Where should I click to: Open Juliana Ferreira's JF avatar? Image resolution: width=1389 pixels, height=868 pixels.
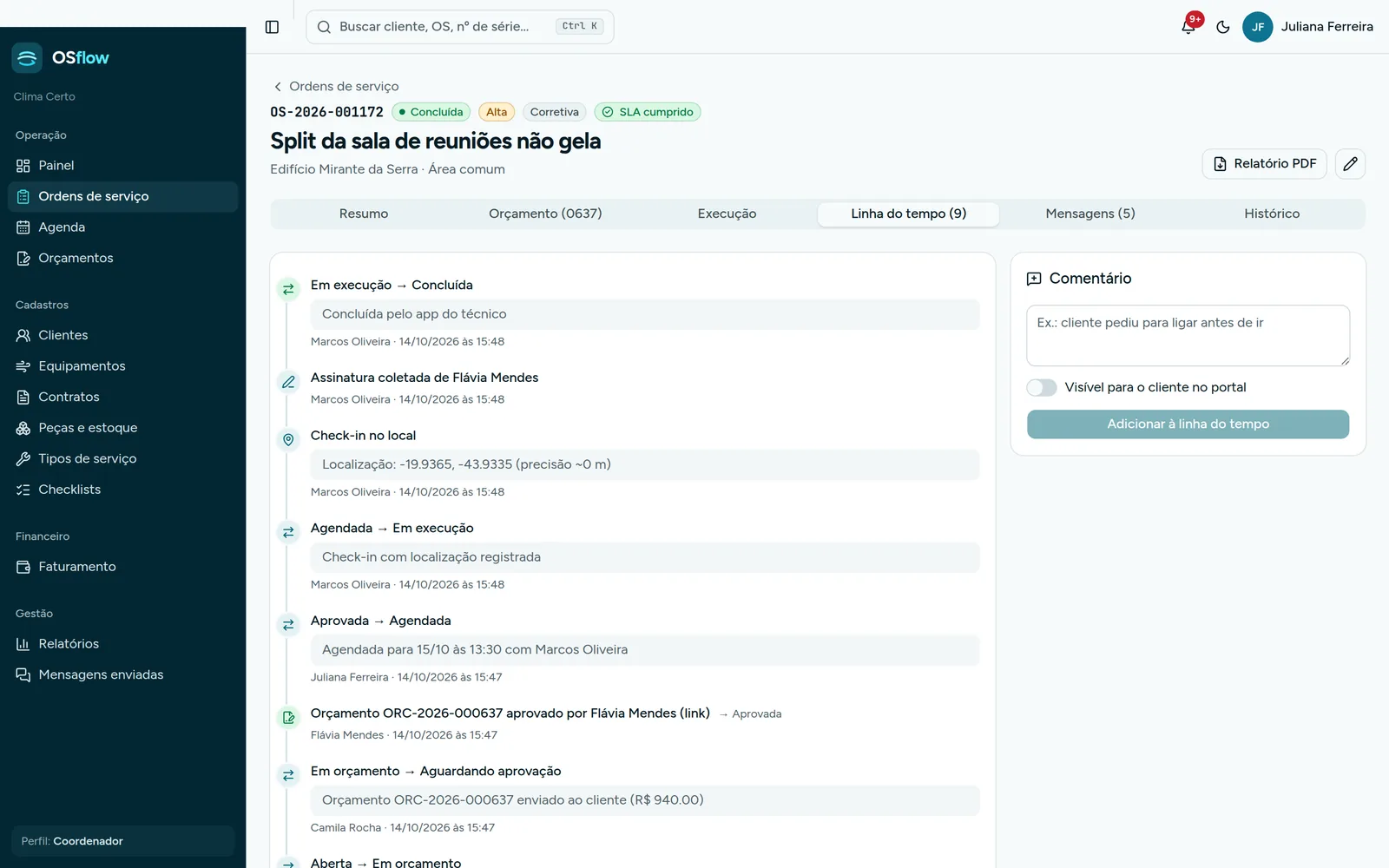click(1257, 27)
